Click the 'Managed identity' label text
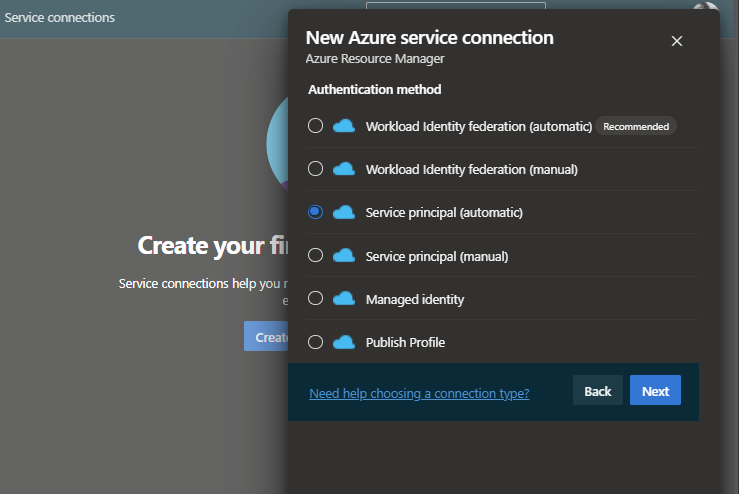The image size is (739, 494). coord(415,299)
